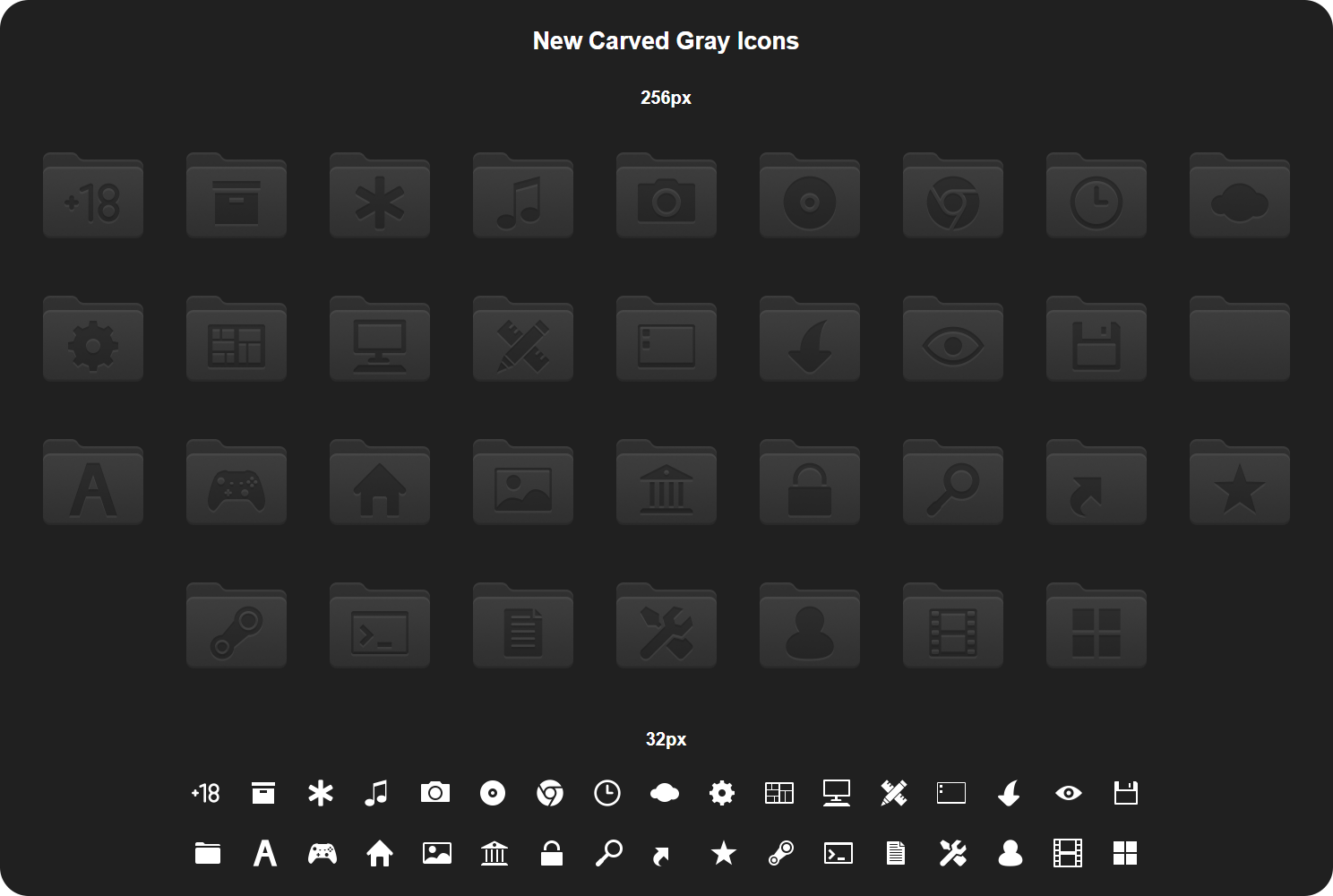Choose the large user silhouette folder icon
Screen dimensions: 1333x896
(810, 625)
